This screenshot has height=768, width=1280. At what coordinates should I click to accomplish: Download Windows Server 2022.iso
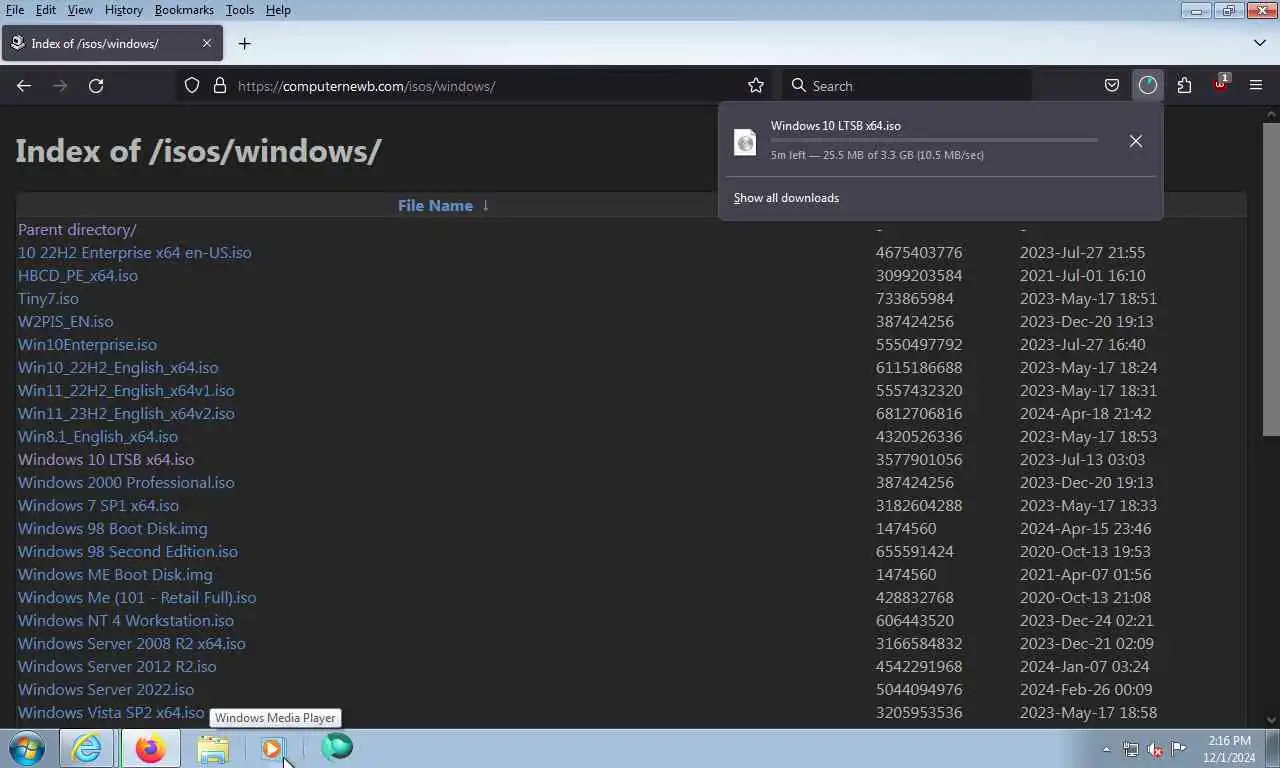coord(106,689)
